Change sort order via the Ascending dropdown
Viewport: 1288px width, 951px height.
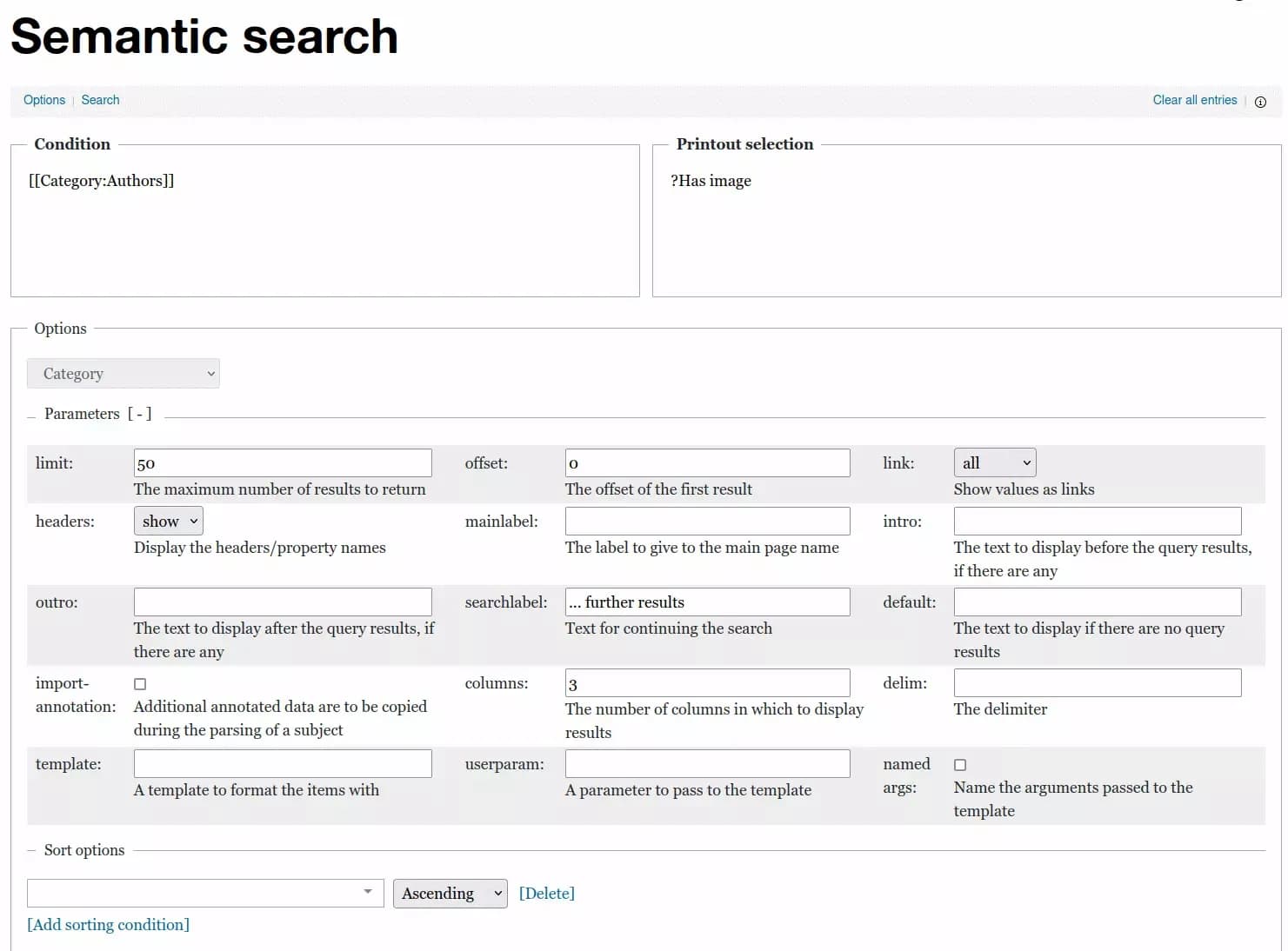(x=450, y=893)
